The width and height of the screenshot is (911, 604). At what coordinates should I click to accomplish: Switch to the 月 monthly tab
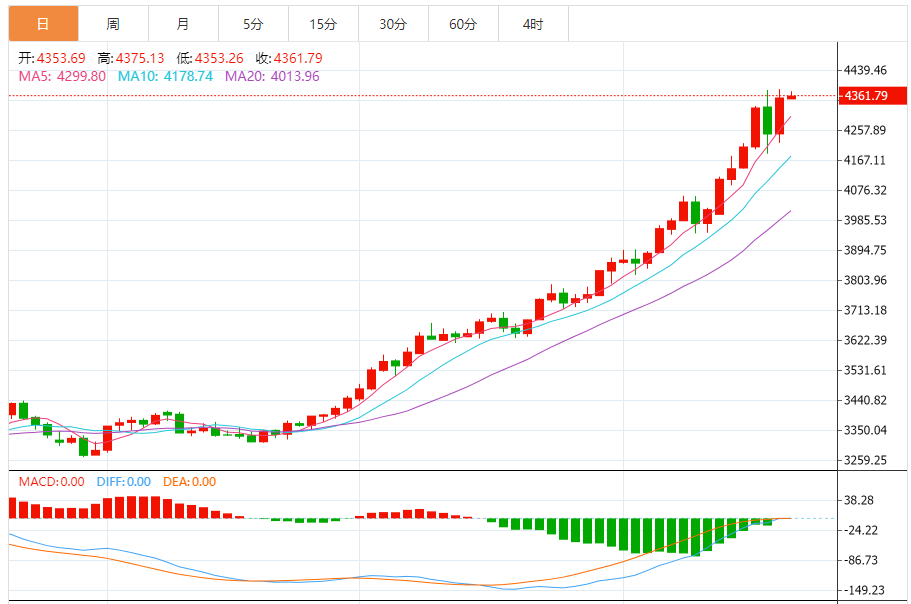coord(183,24)
